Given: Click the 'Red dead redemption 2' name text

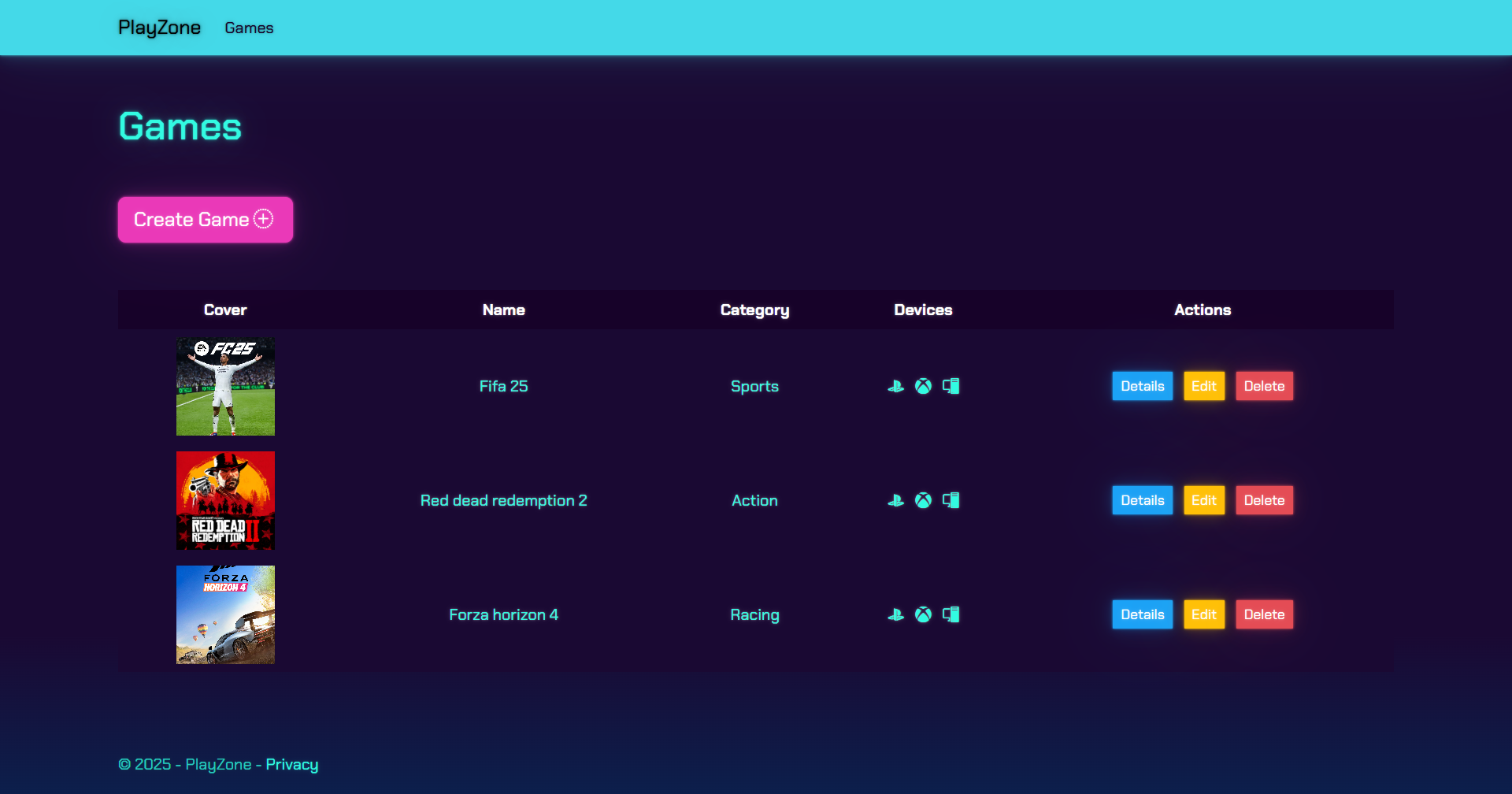Looking at the screenshot, I should [x=503, y=500].
